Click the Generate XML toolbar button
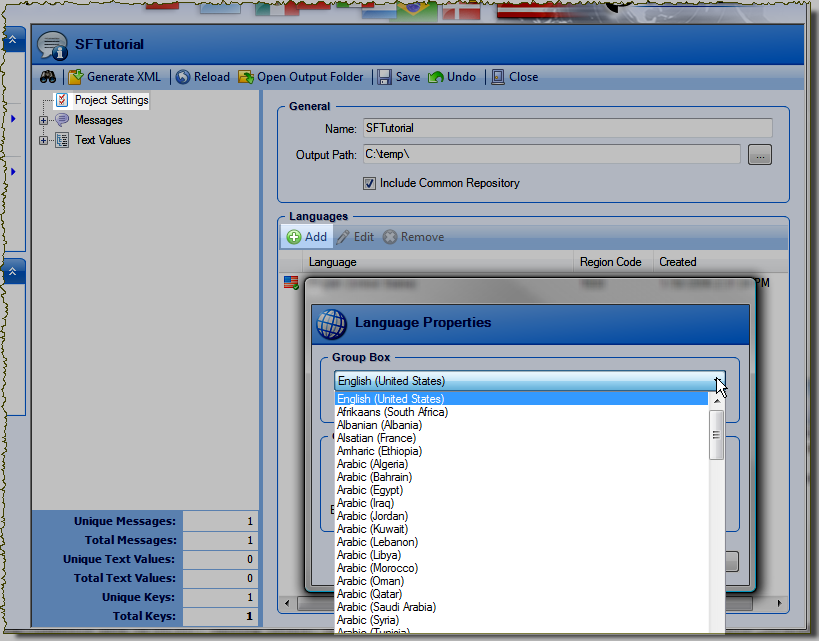The width and height of the screenshot is (819, 641). (114, 77)
